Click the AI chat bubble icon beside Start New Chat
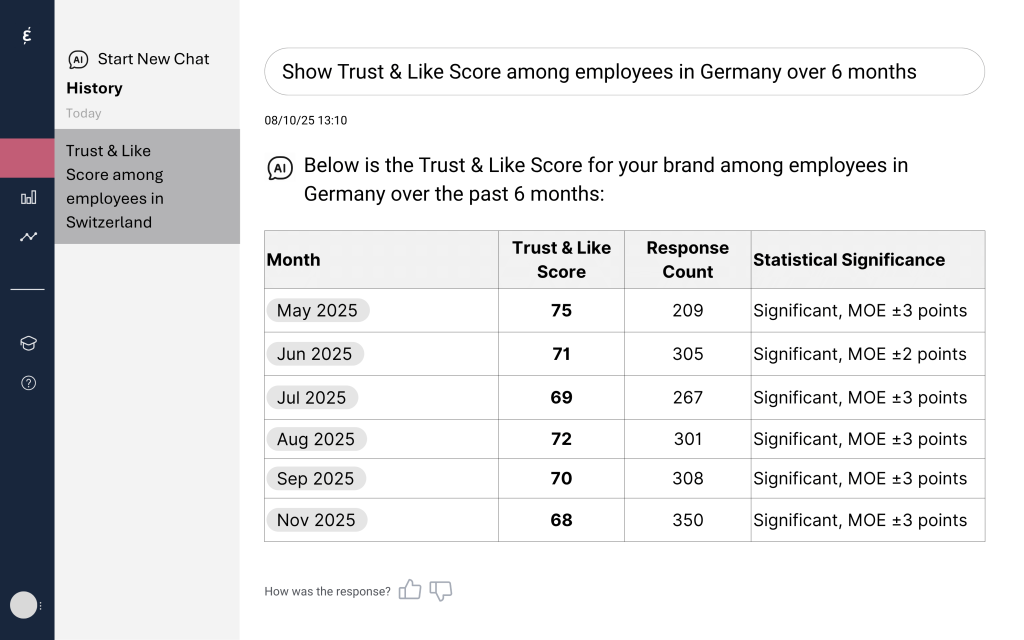The width and height of the screenshot is (1024, 640). pyautogui.click(x=78, y=60)
